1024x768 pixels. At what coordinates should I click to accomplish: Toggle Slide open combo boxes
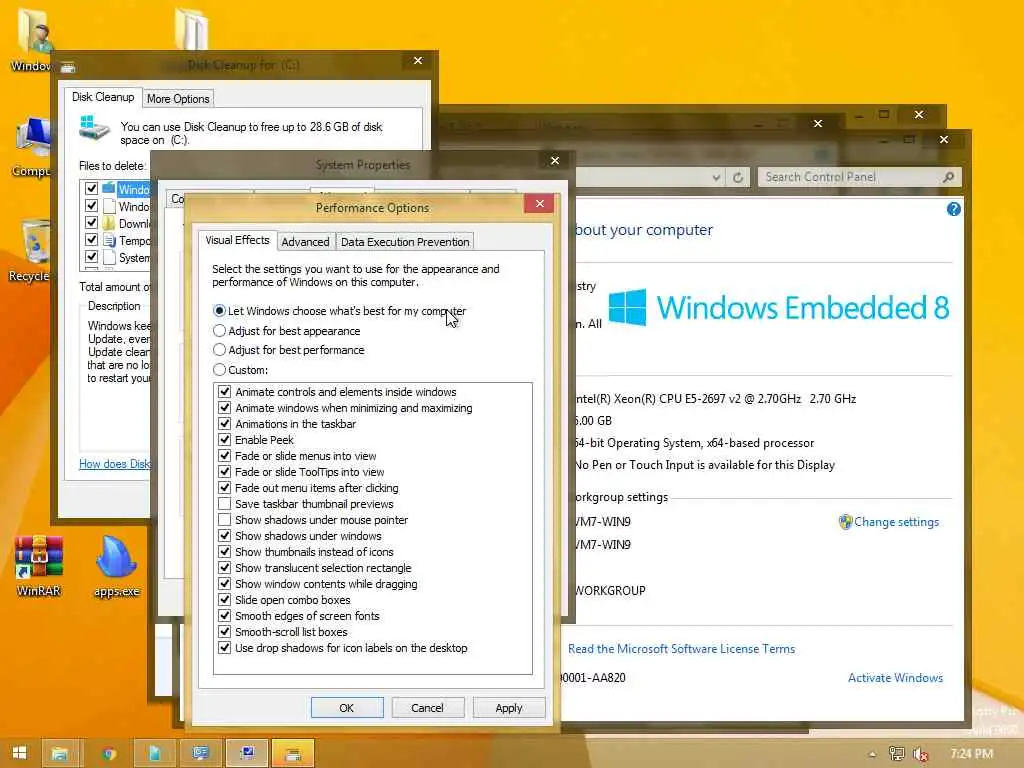(225, 600)
